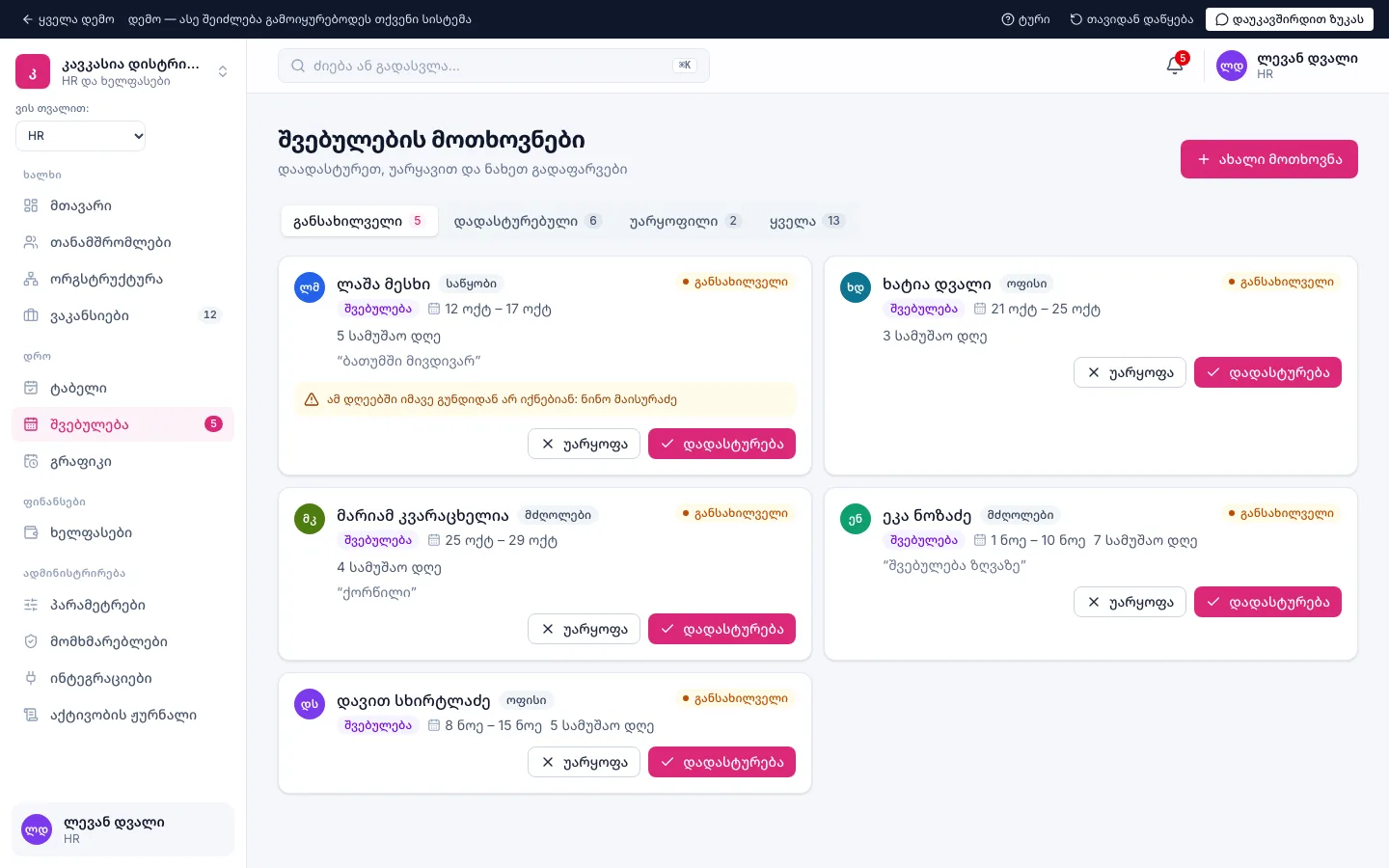Open the ლევან დვალი profile card in sidebar

pos(123,829)
